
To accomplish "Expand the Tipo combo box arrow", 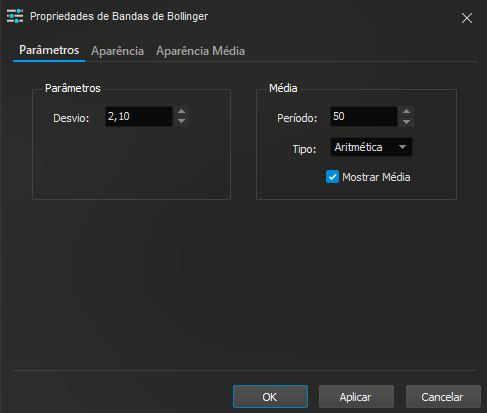I will pyautogui.click(x=403, y=147).
